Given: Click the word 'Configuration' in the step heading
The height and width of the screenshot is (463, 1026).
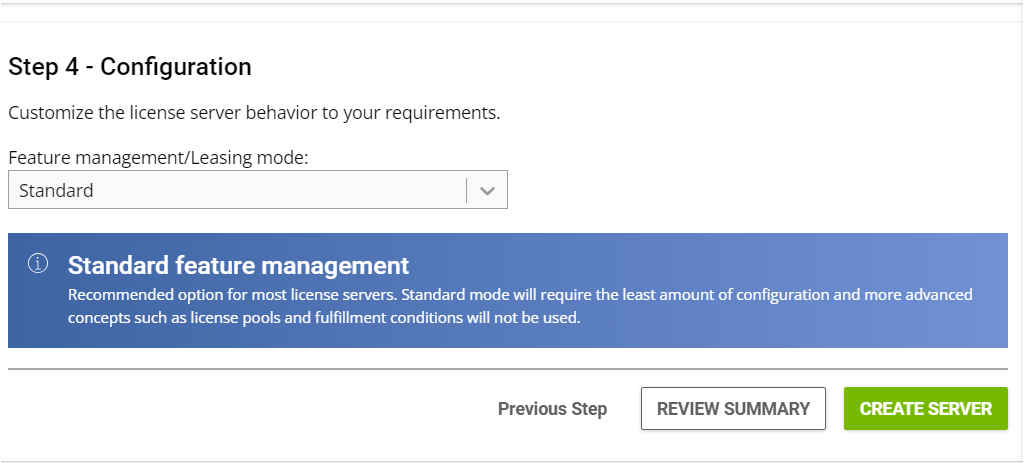Looking at the screenshot, I should pos(176,67).
